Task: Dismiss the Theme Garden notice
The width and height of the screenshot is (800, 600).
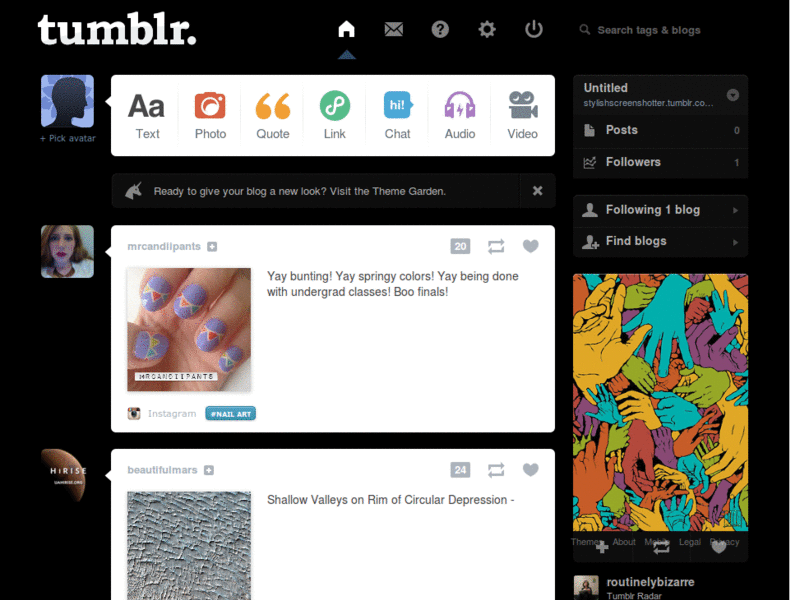Action: tap(537, 191)
